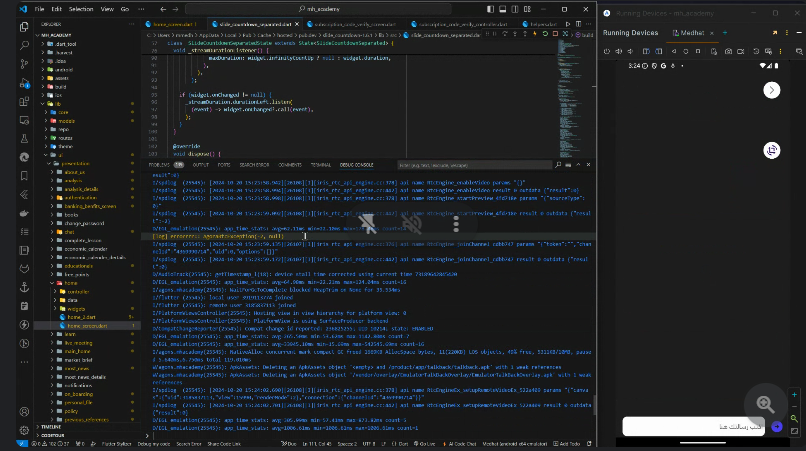806x451 pixels.
Task: Toggle the Primary Side Bar layout icon
Action: (x=490, y=9)
